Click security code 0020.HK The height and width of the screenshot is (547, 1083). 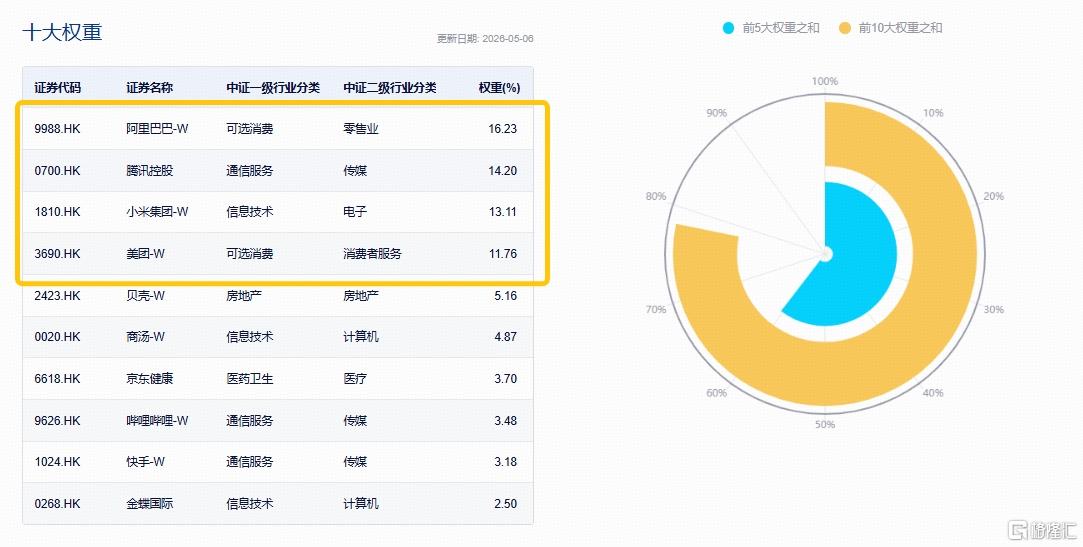57,337
